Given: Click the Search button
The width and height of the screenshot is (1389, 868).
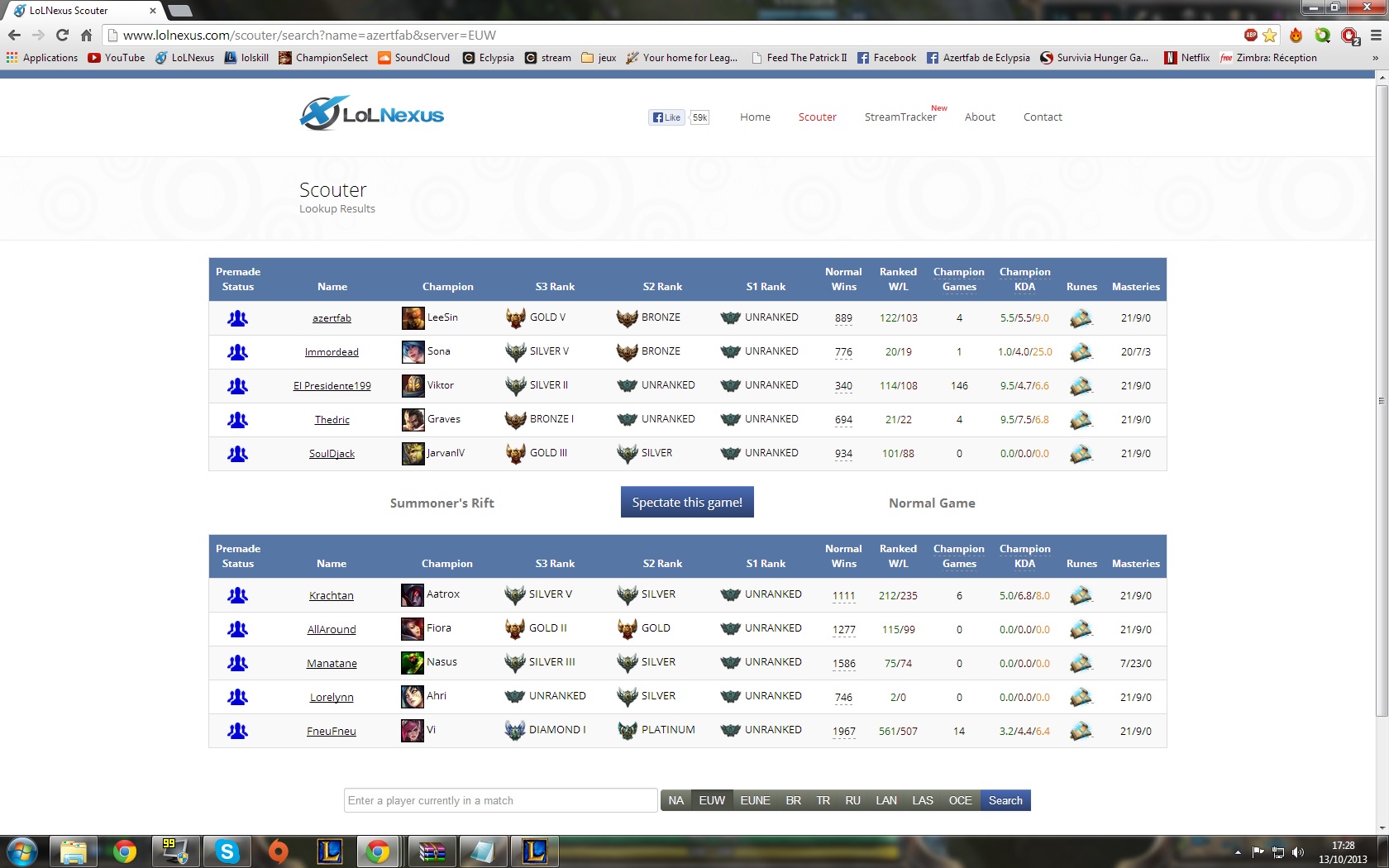Looking at the screenshot, I should pyautogui.click(x=1005, y=800).
